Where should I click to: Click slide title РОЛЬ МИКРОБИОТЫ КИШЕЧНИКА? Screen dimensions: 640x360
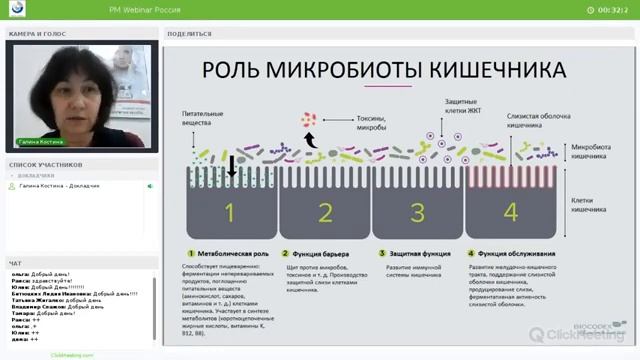click(384, 70)
